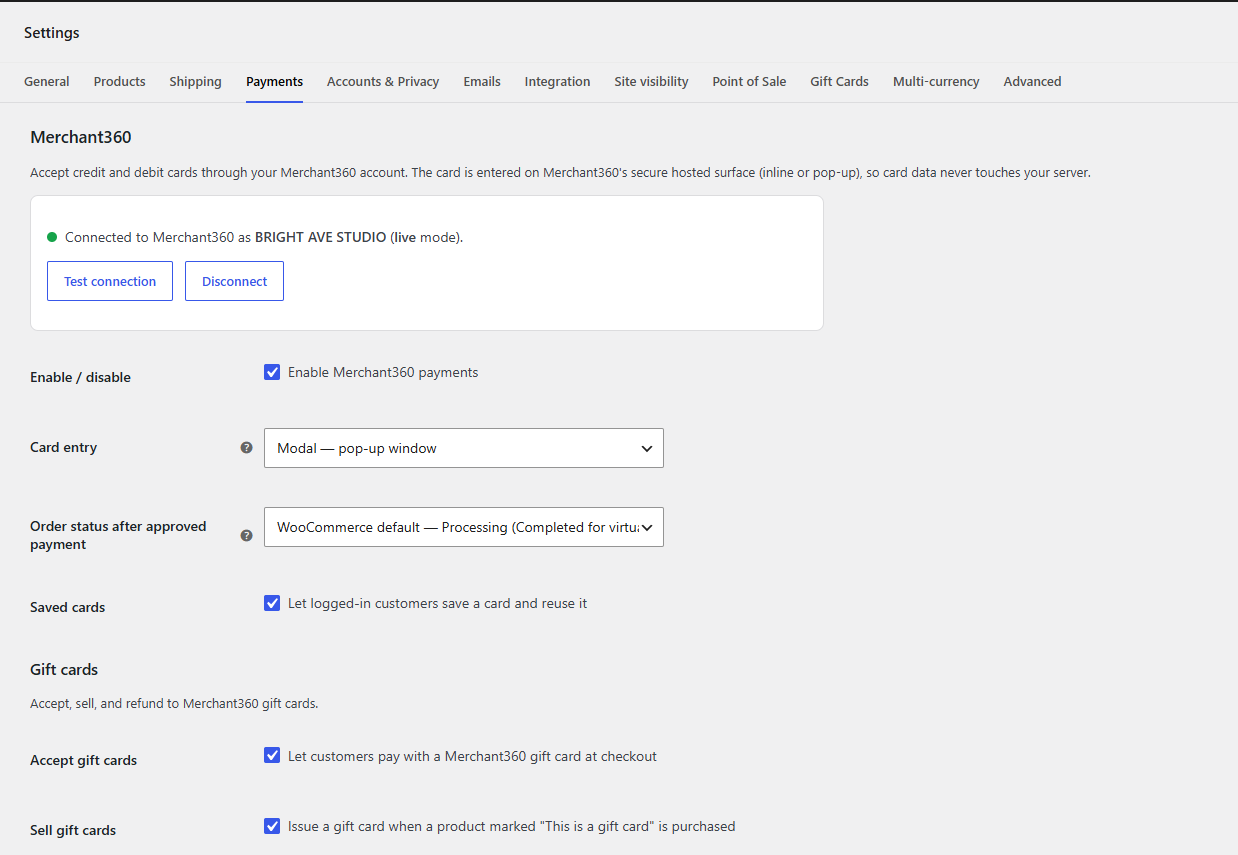
Task: Open the Emails tab
Action: click(x=482, y=82)
